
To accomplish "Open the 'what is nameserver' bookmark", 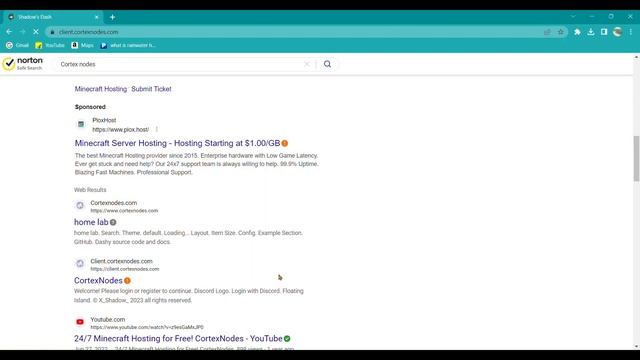I will click(128, 45).
